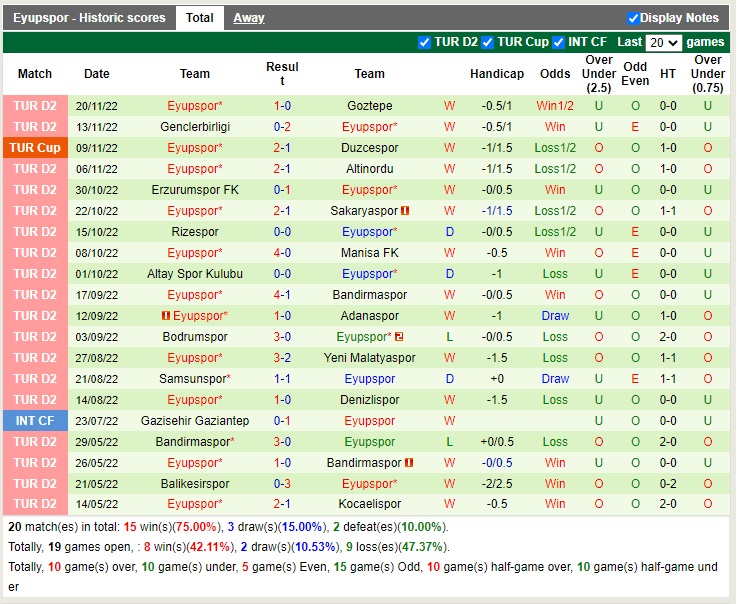This screenshot has height=604, width=737.
Task: Open Adanaspor team link
Action: click(369, 316)
